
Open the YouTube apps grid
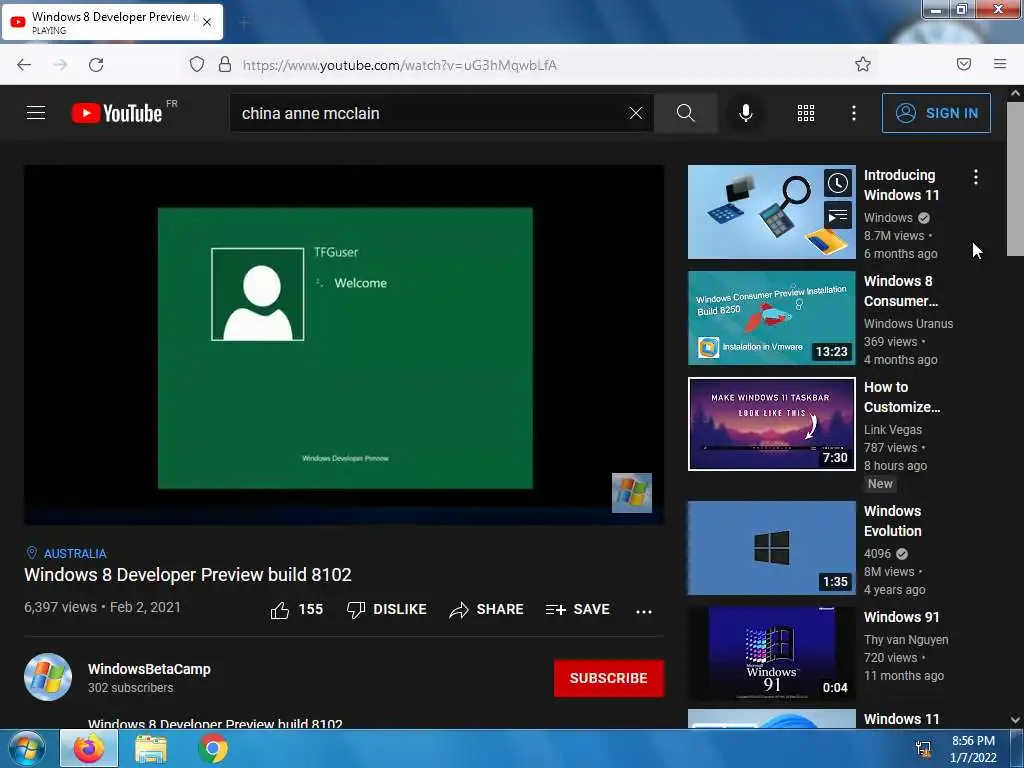[806, 113]
